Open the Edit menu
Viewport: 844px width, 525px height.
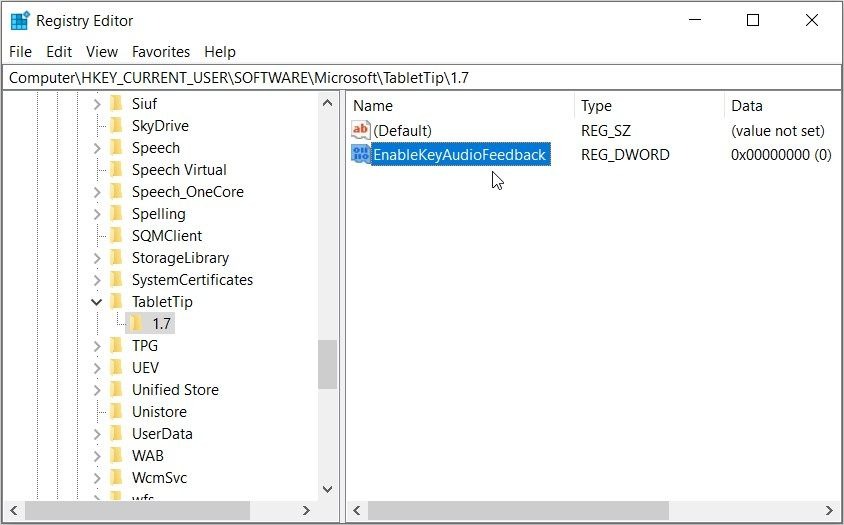[59, 52]
